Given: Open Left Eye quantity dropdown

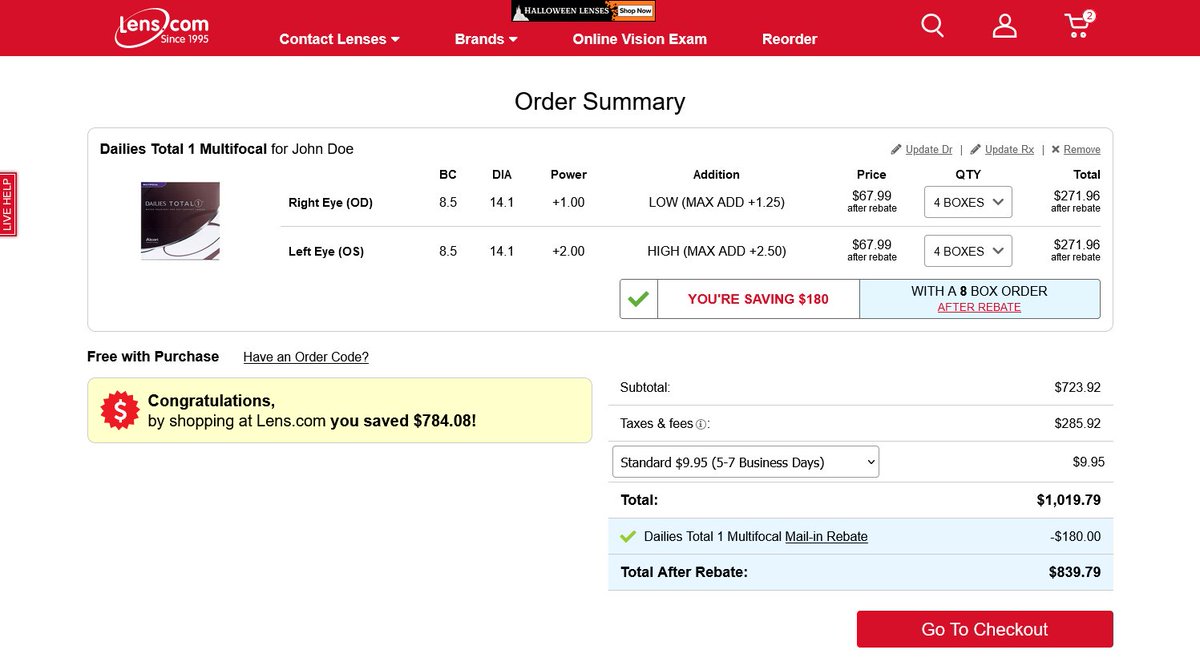Looking at the screenshot, I should pos(968,251).
